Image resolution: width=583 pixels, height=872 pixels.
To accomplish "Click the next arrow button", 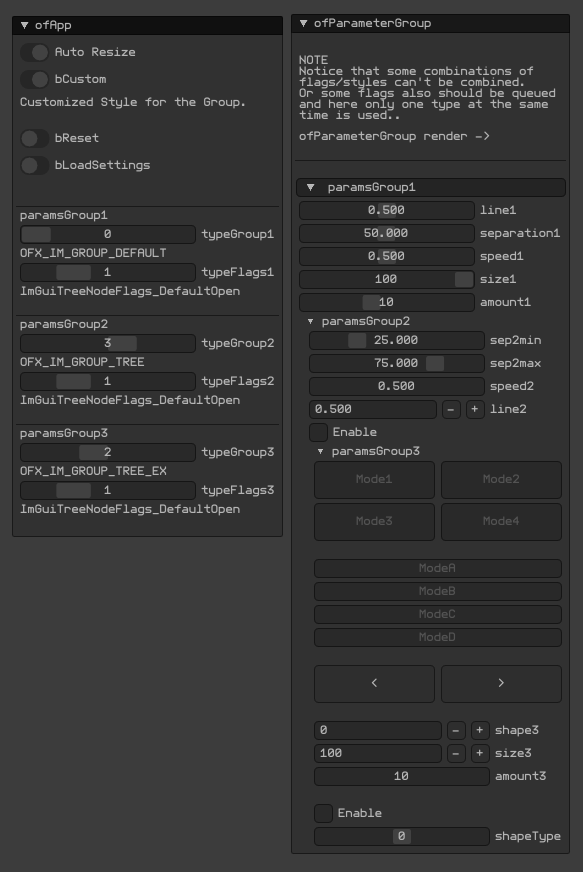I will point(501,683).
